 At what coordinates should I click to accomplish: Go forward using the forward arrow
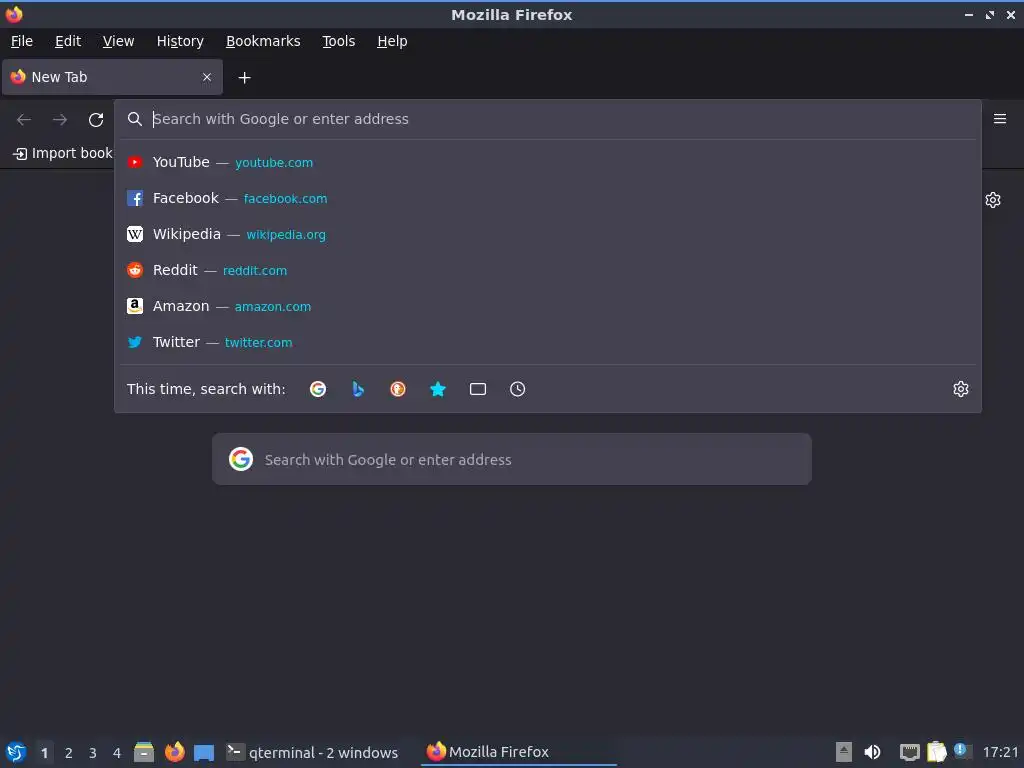click(60, 120)
